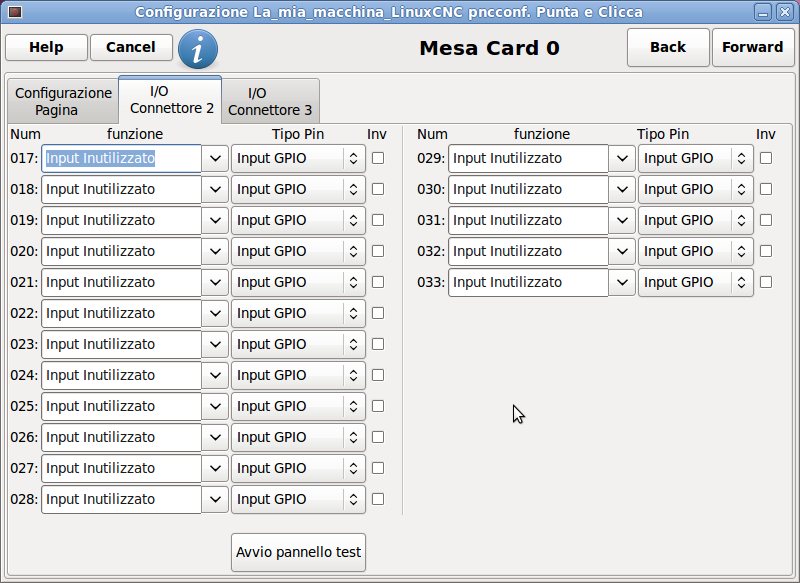Screen dimensions: 800x583
Task: Open Tipo Pin selector for pin 032
Action: click(x=696, y=251)
